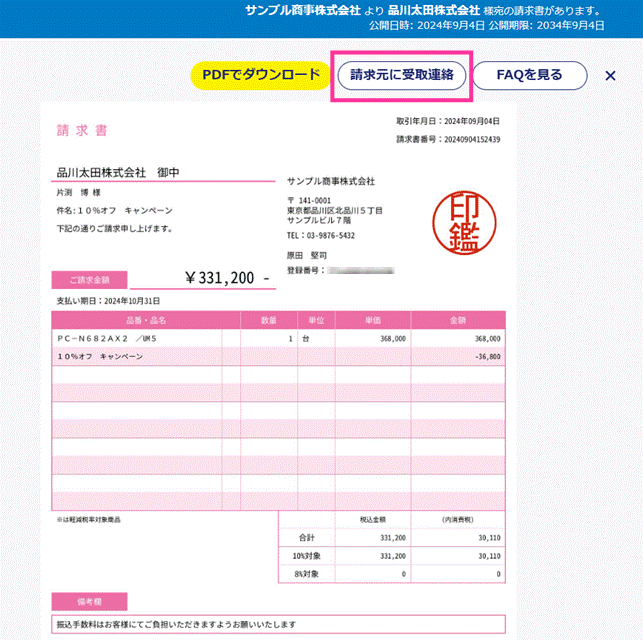Click phone number TEL：03-9876-5432
Screen dimensions: 643x640
(x=321, y=236)
